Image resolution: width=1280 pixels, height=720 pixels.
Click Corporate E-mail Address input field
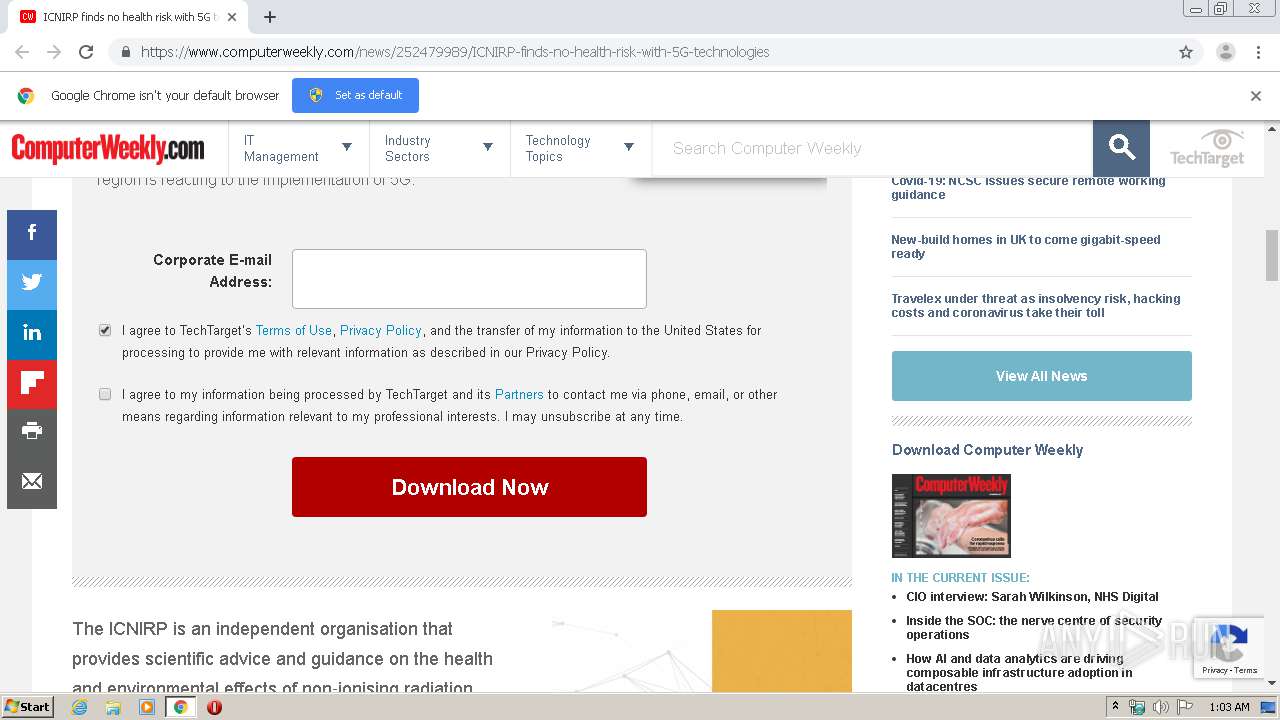point(469,279)
